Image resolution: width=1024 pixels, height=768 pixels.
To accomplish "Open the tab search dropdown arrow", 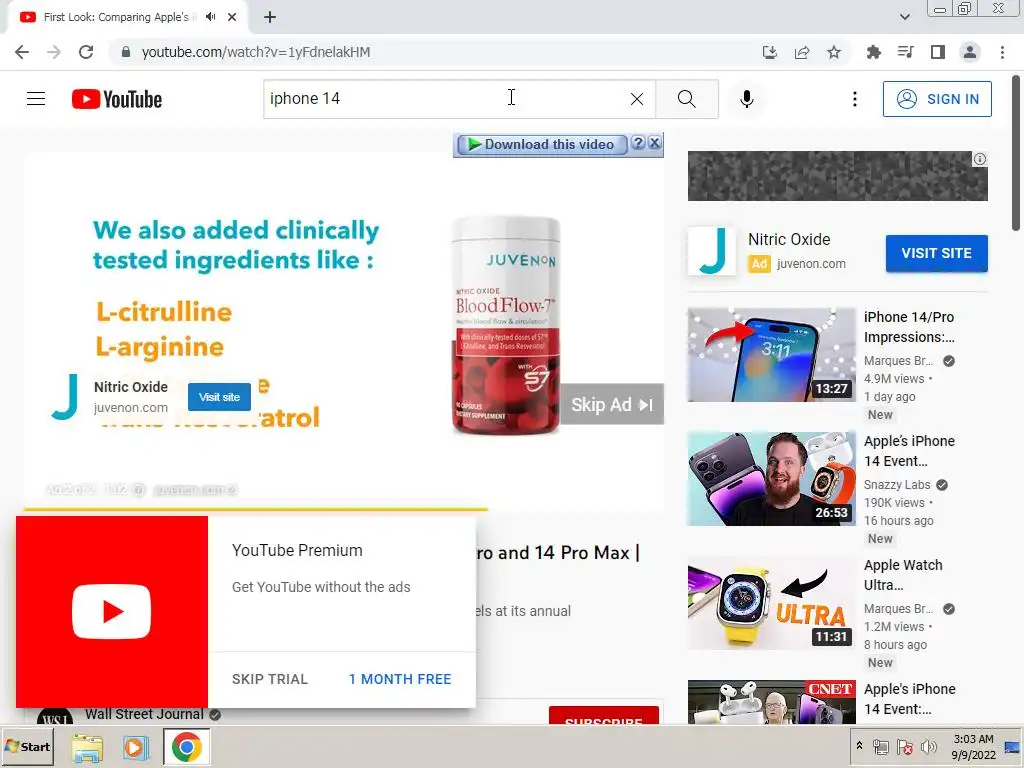I will (904, 17).
